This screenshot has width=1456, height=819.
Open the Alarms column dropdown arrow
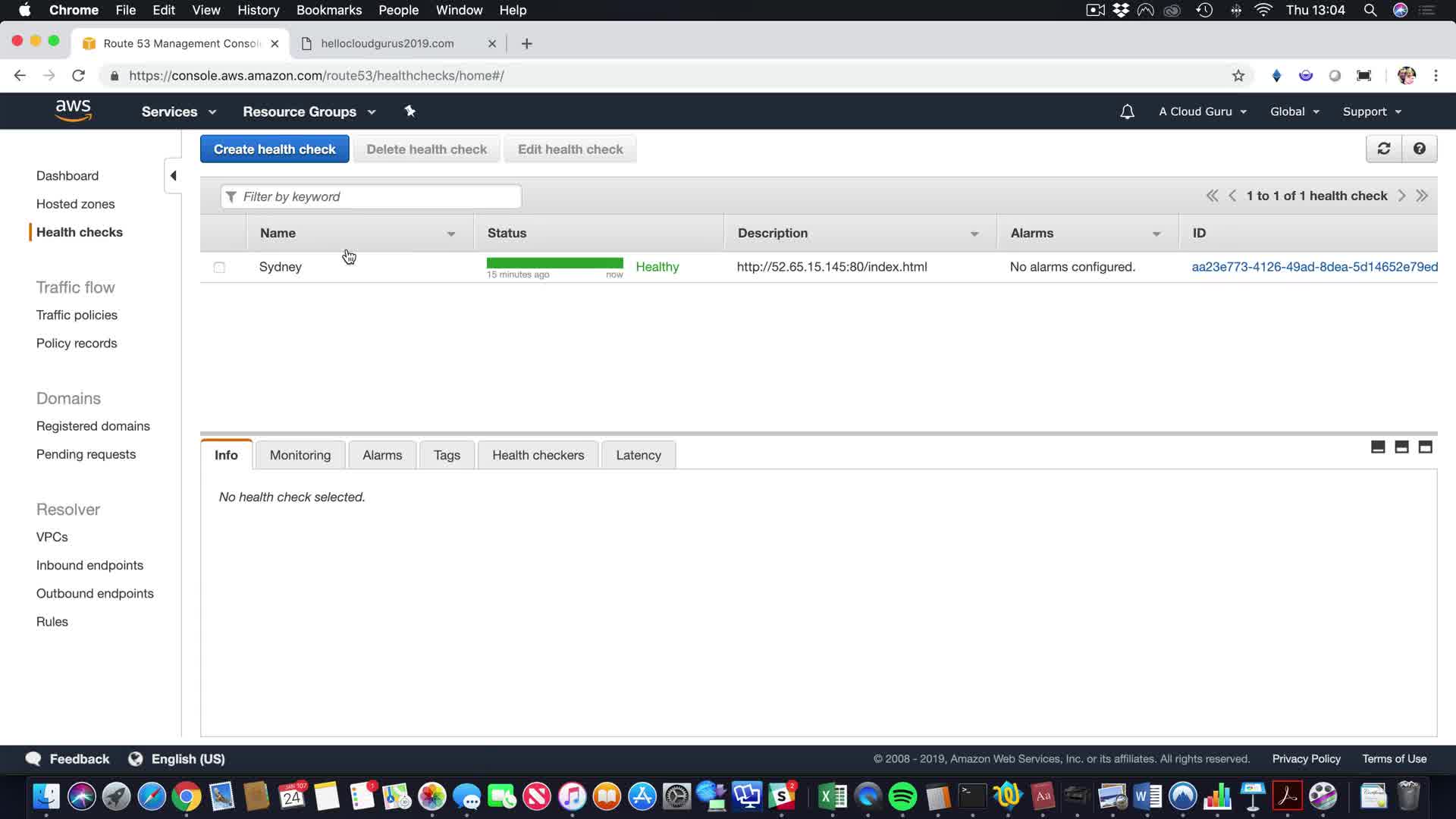[1156, 234]
